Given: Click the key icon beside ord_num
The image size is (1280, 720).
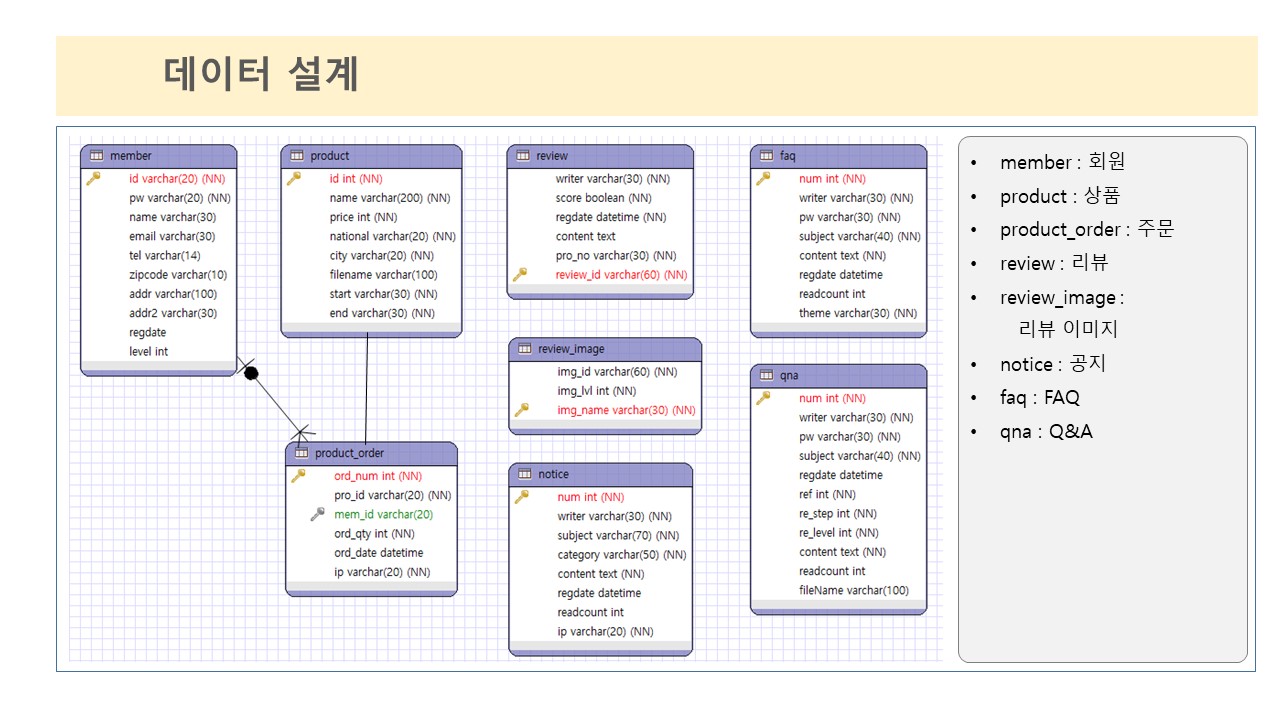Looking at the screenshot, I should (298, 476).
